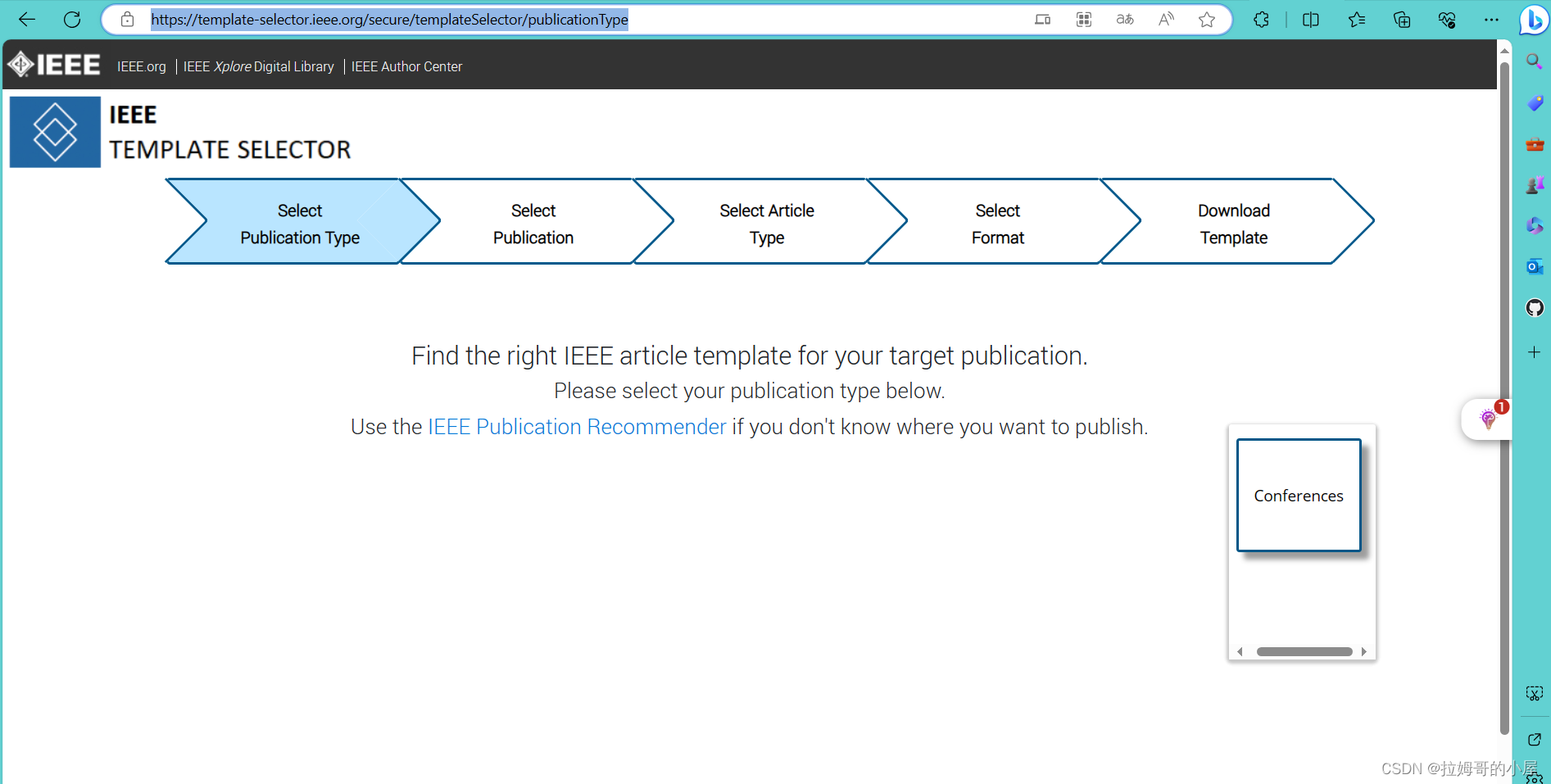1551x784 pixels.
Task: Click the IEEE logo in the header
Action: pos(54,65)
